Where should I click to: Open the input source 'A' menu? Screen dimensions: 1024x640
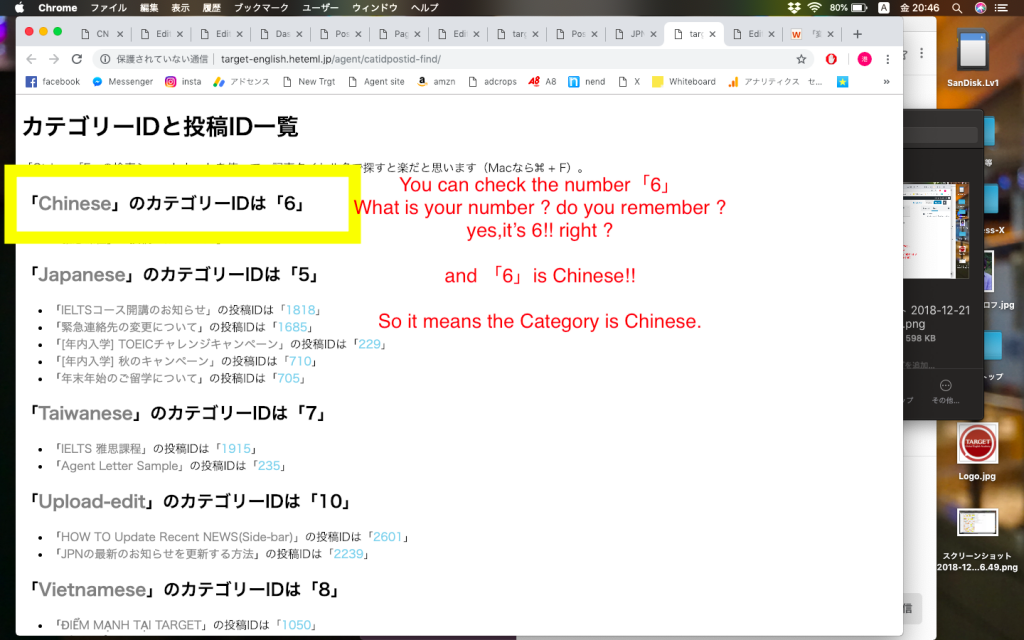tap(884, 8)
